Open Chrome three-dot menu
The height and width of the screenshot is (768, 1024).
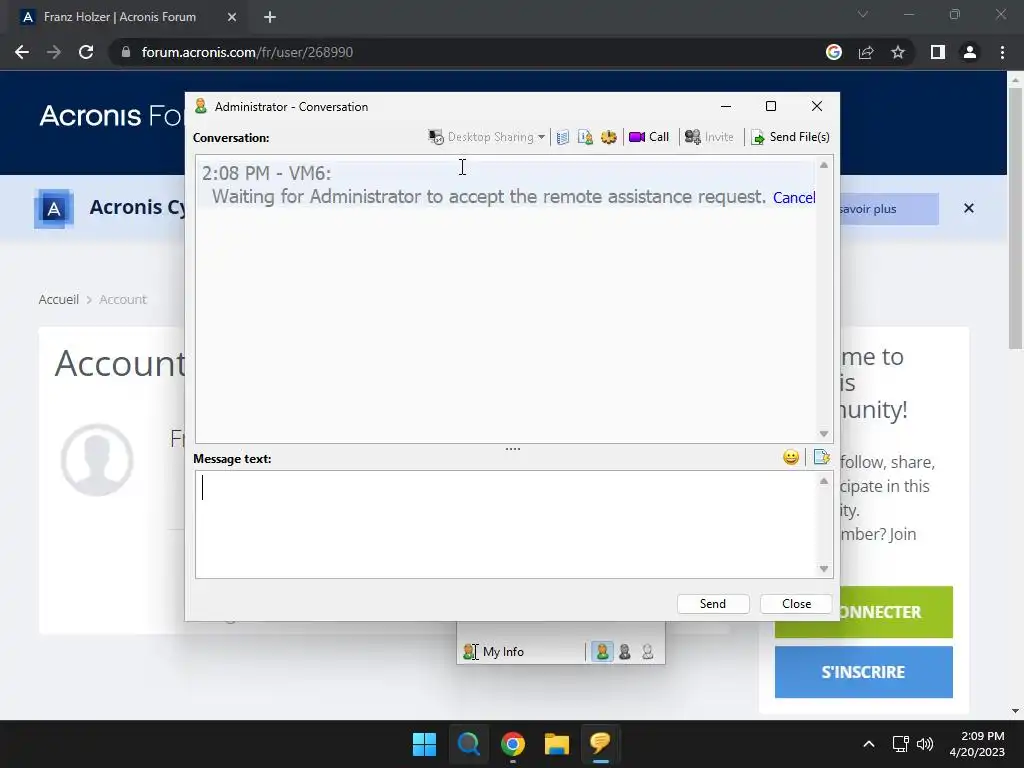pos(1002,52)
